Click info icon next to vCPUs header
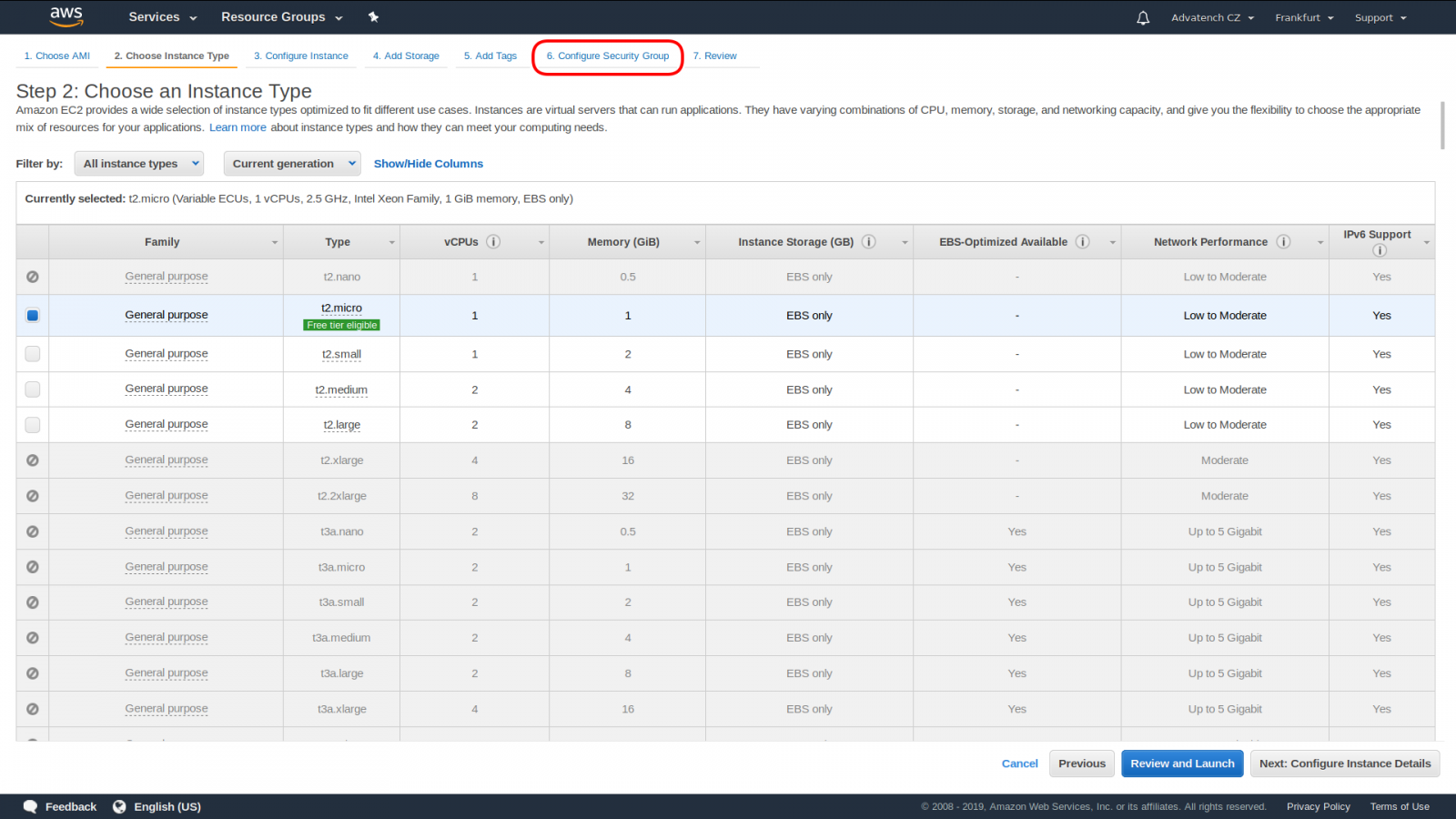The width and height of the screenshot is (1456, 819). pyautogui.click(x=493, y=242)
